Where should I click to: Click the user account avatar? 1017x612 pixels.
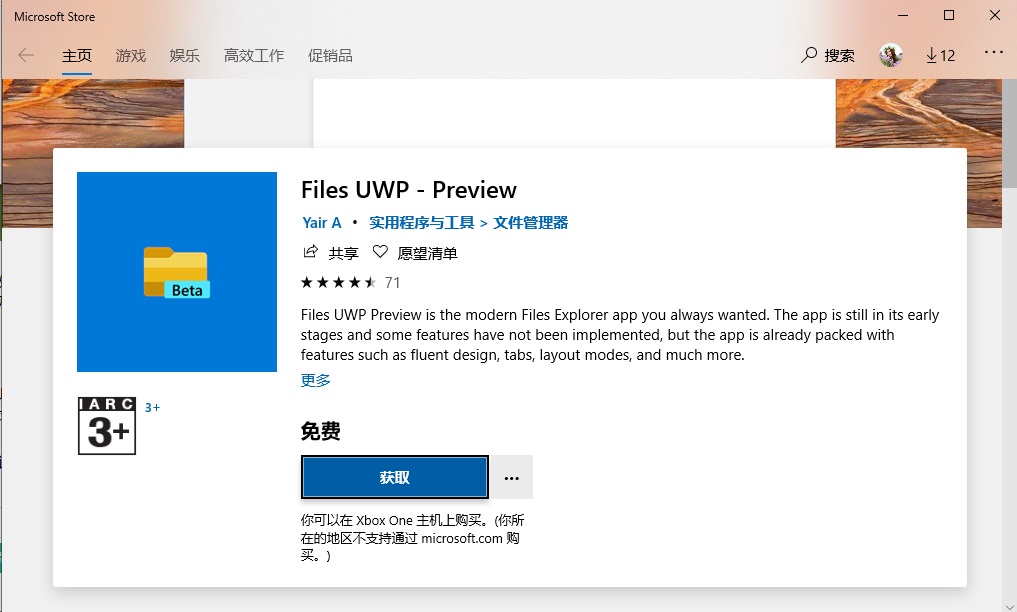890,55
